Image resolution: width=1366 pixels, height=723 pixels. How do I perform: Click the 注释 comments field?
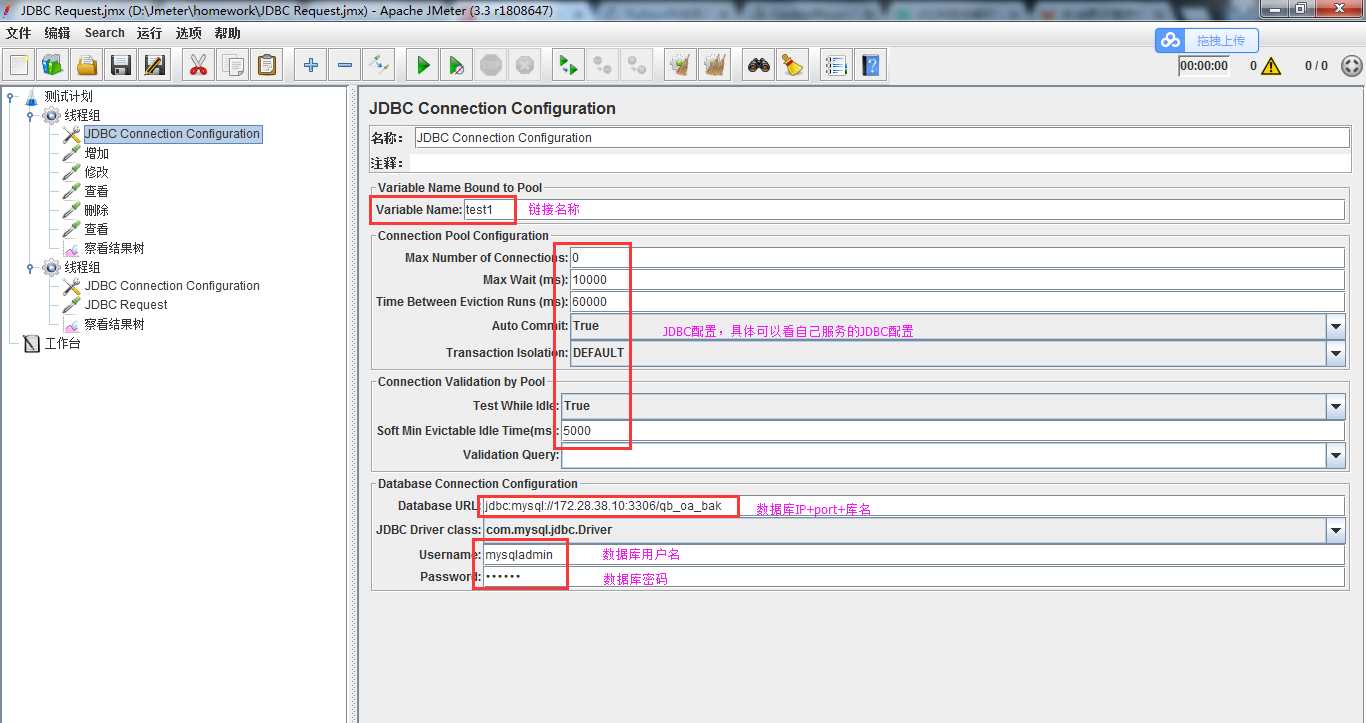coord(881,163)
